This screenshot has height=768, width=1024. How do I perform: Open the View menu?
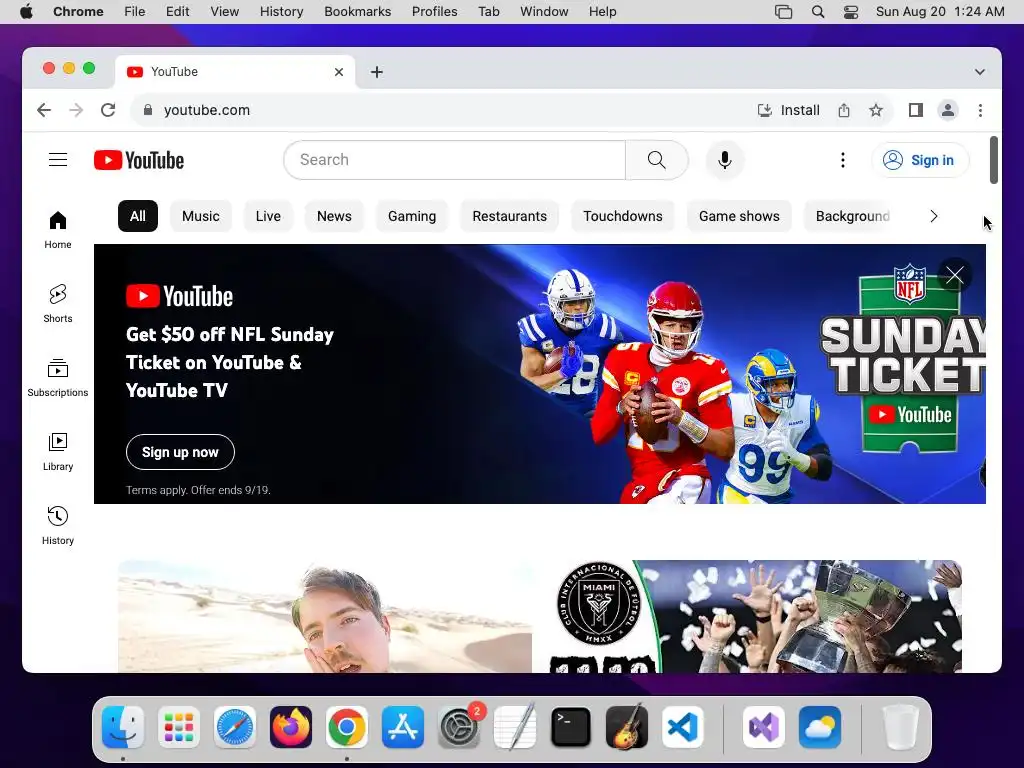225,12
